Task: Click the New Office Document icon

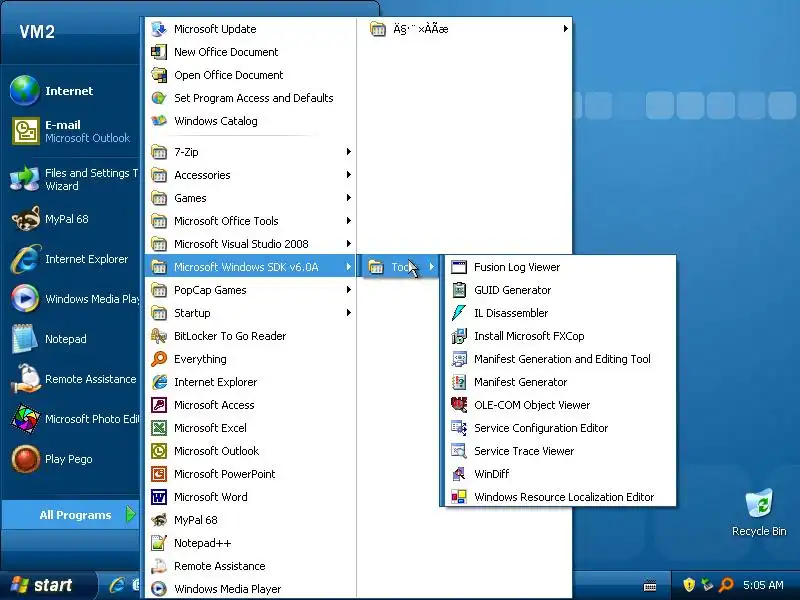Action: point(159,52)
